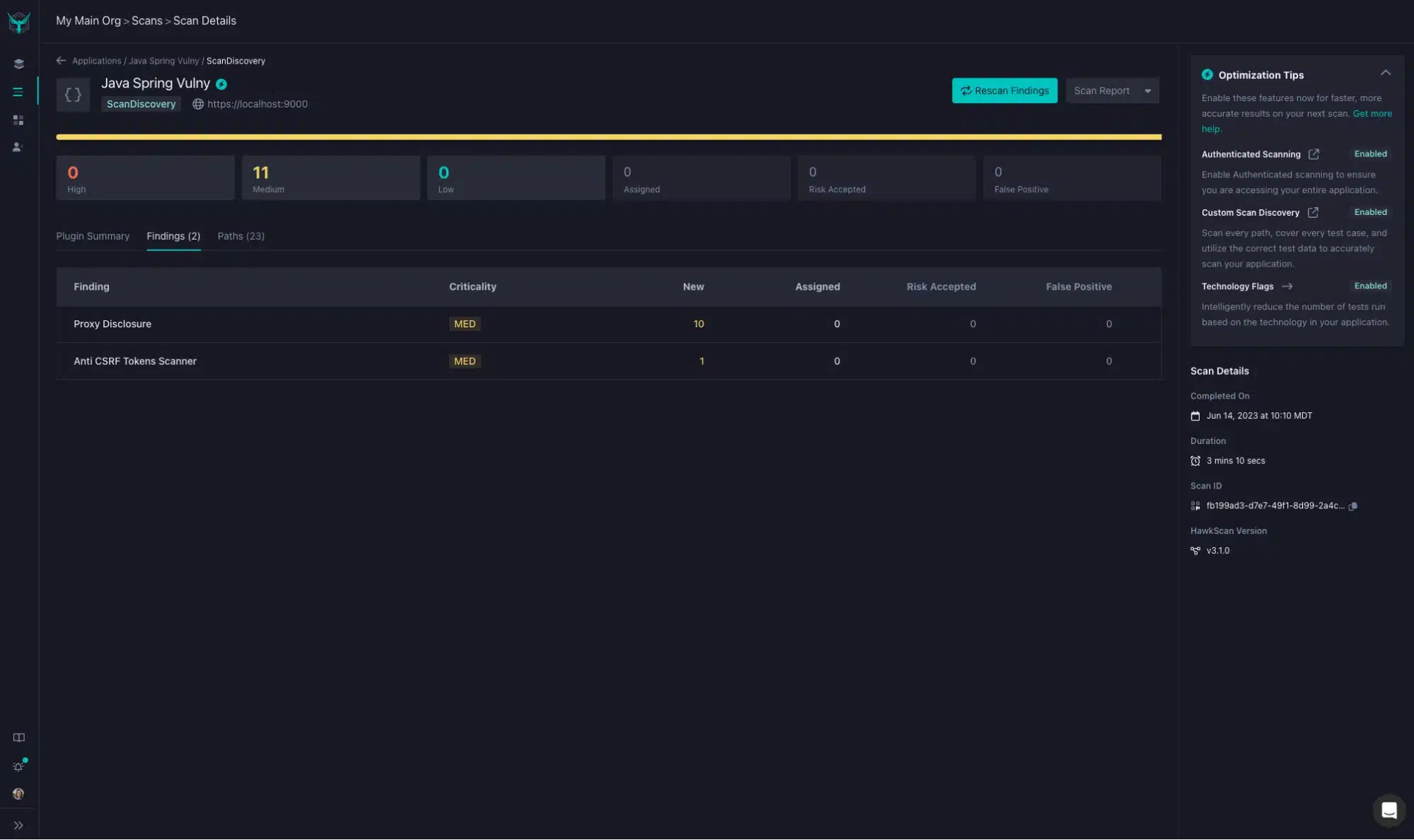The width and height of the screenshot is (1414, 840).
Task: Select the Low findings count card
Action: [x=516, y=178]
